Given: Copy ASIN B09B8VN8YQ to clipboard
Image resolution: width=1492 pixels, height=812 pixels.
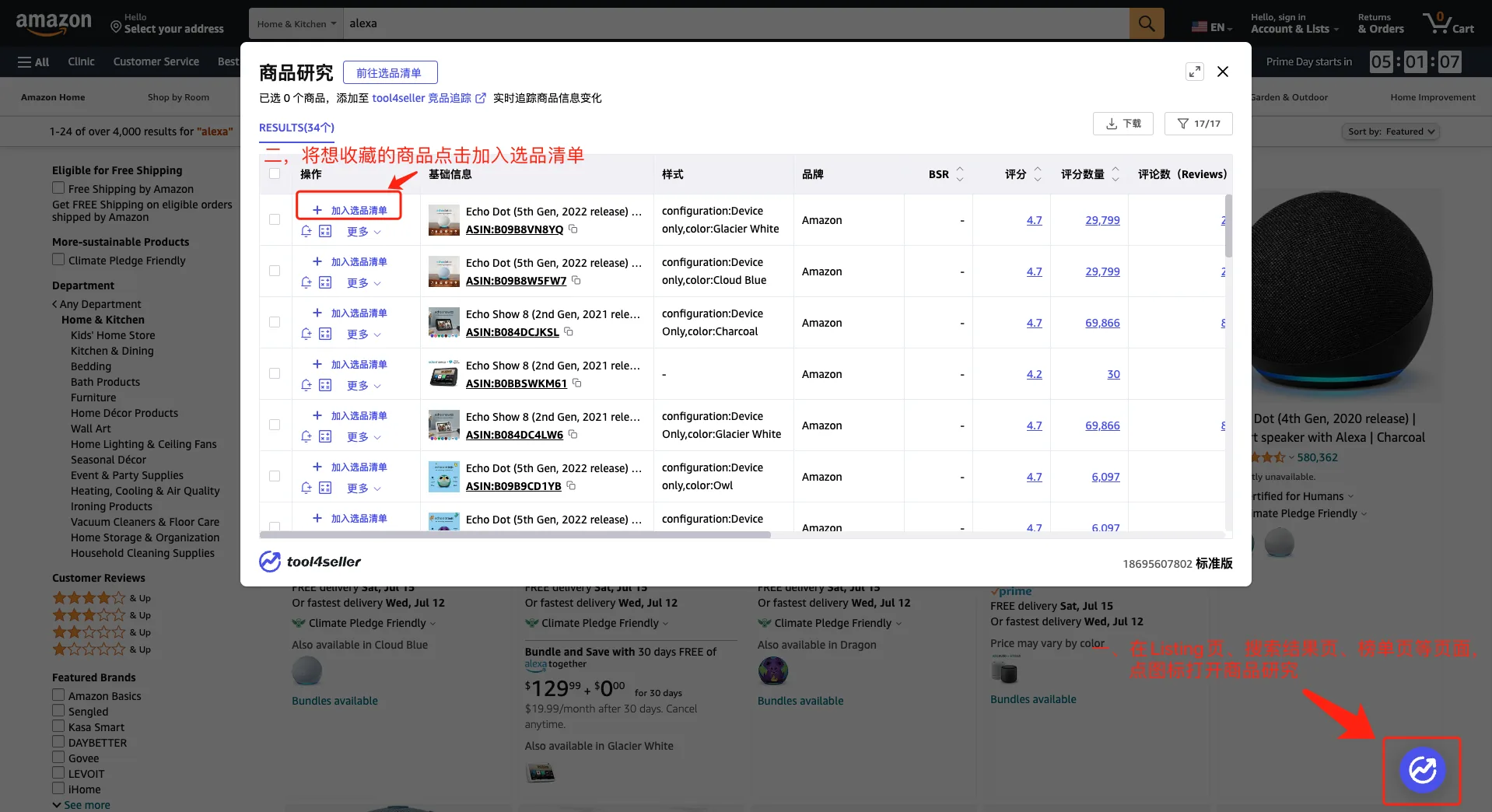Looking at the screenshot, I should [x=573, y=229].
